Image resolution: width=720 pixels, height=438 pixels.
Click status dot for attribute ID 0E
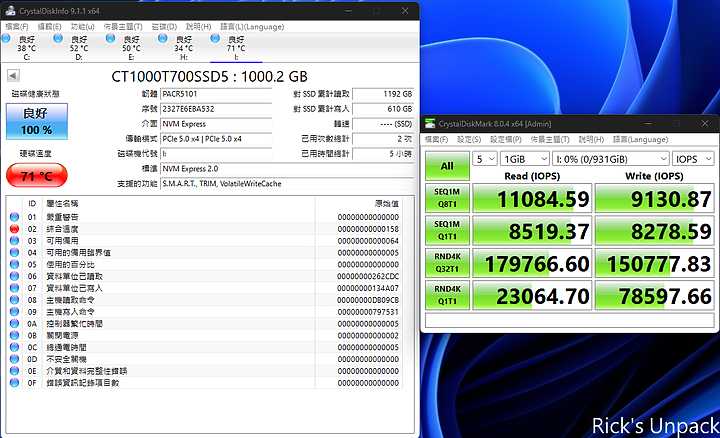[14, 371]
